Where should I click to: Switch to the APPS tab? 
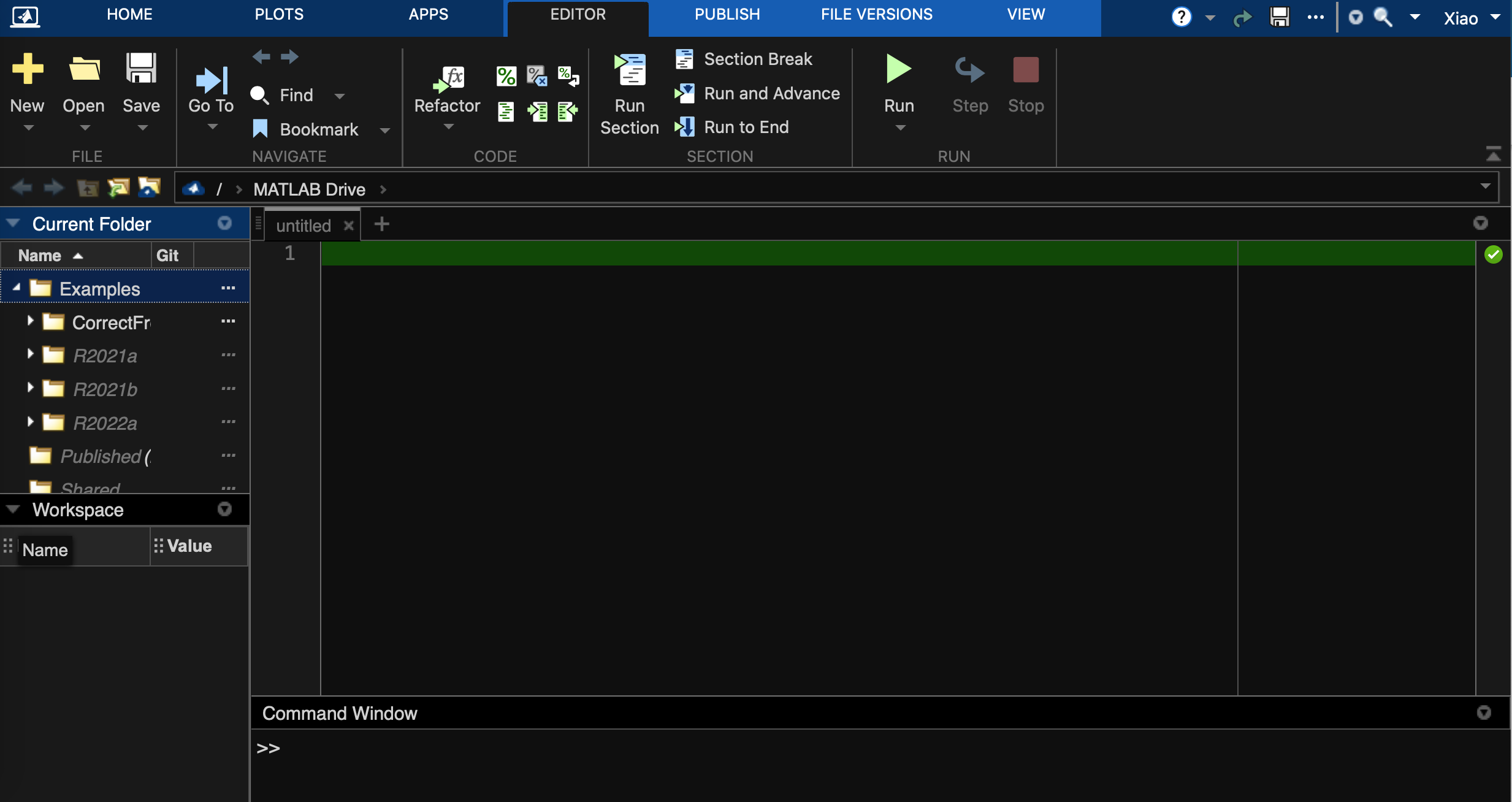[x=429, y=15]
